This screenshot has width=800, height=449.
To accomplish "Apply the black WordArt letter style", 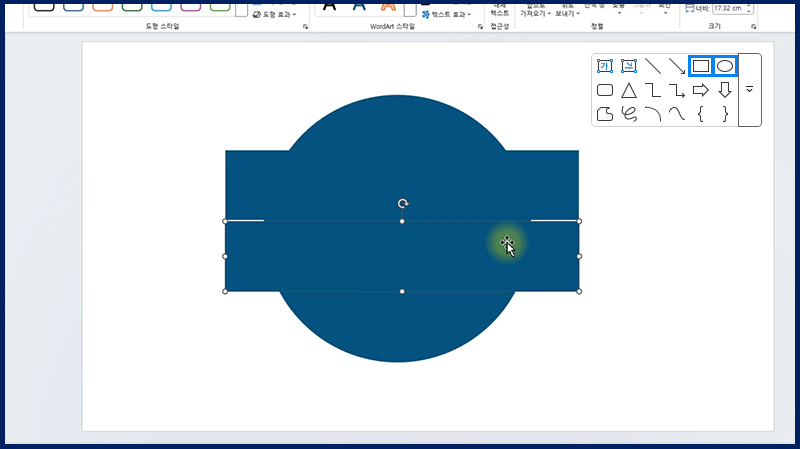I will click(330, 7).
